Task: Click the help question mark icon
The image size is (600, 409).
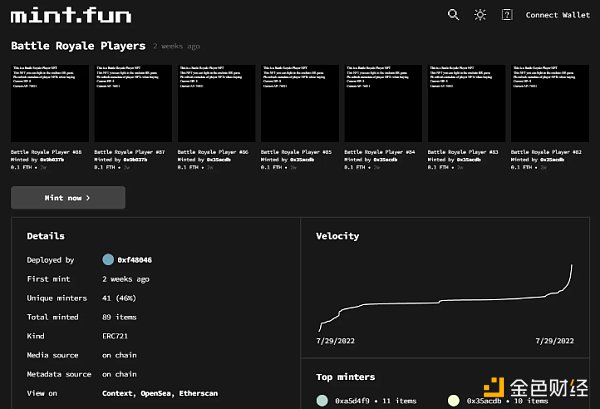Action: 507,15
